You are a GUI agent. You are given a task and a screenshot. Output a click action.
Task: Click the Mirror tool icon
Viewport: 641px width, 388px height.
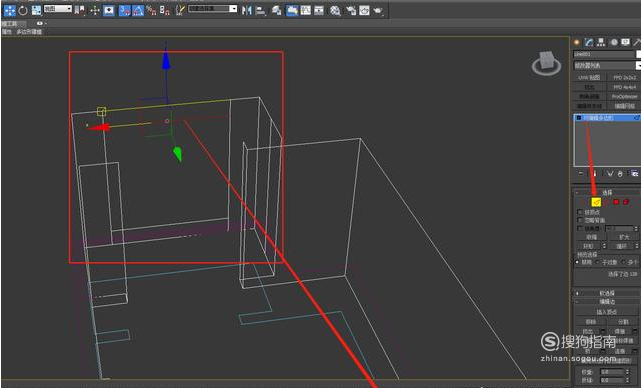247,10
